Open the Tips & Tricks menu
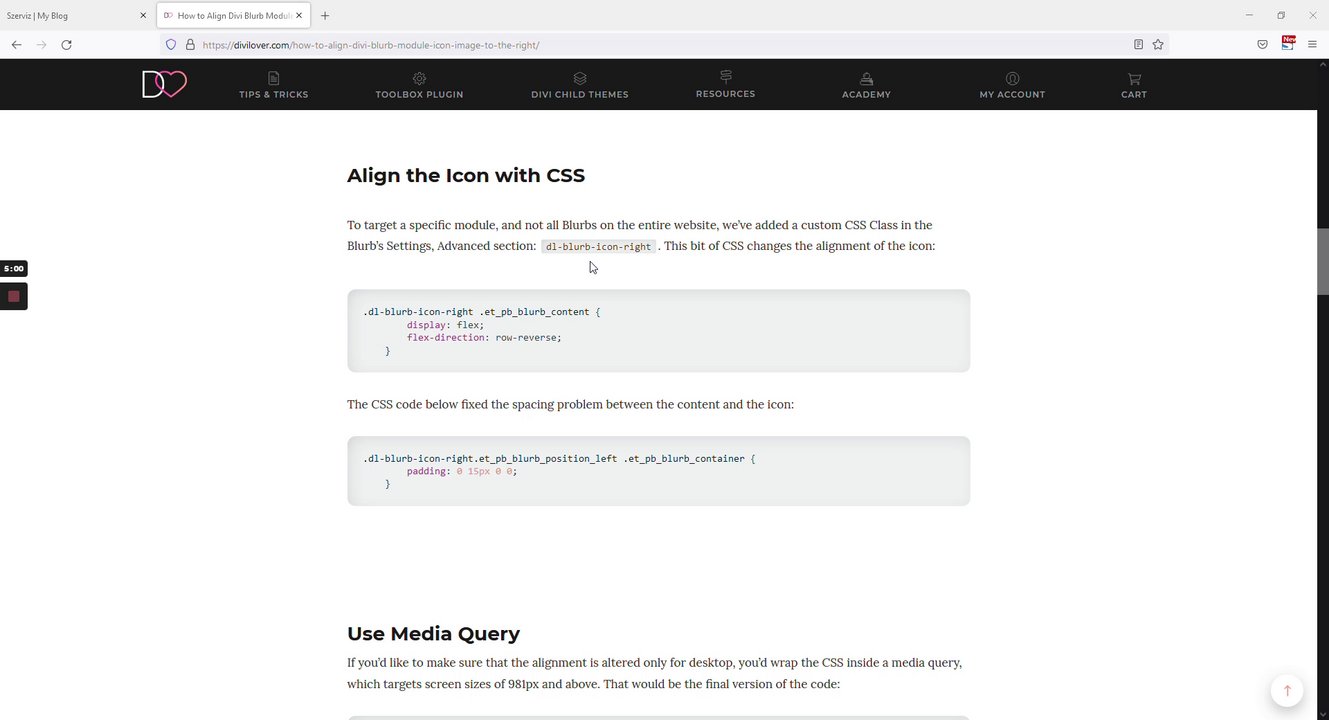The width and height of the screenshot is (1329, 720). [273, 86]
